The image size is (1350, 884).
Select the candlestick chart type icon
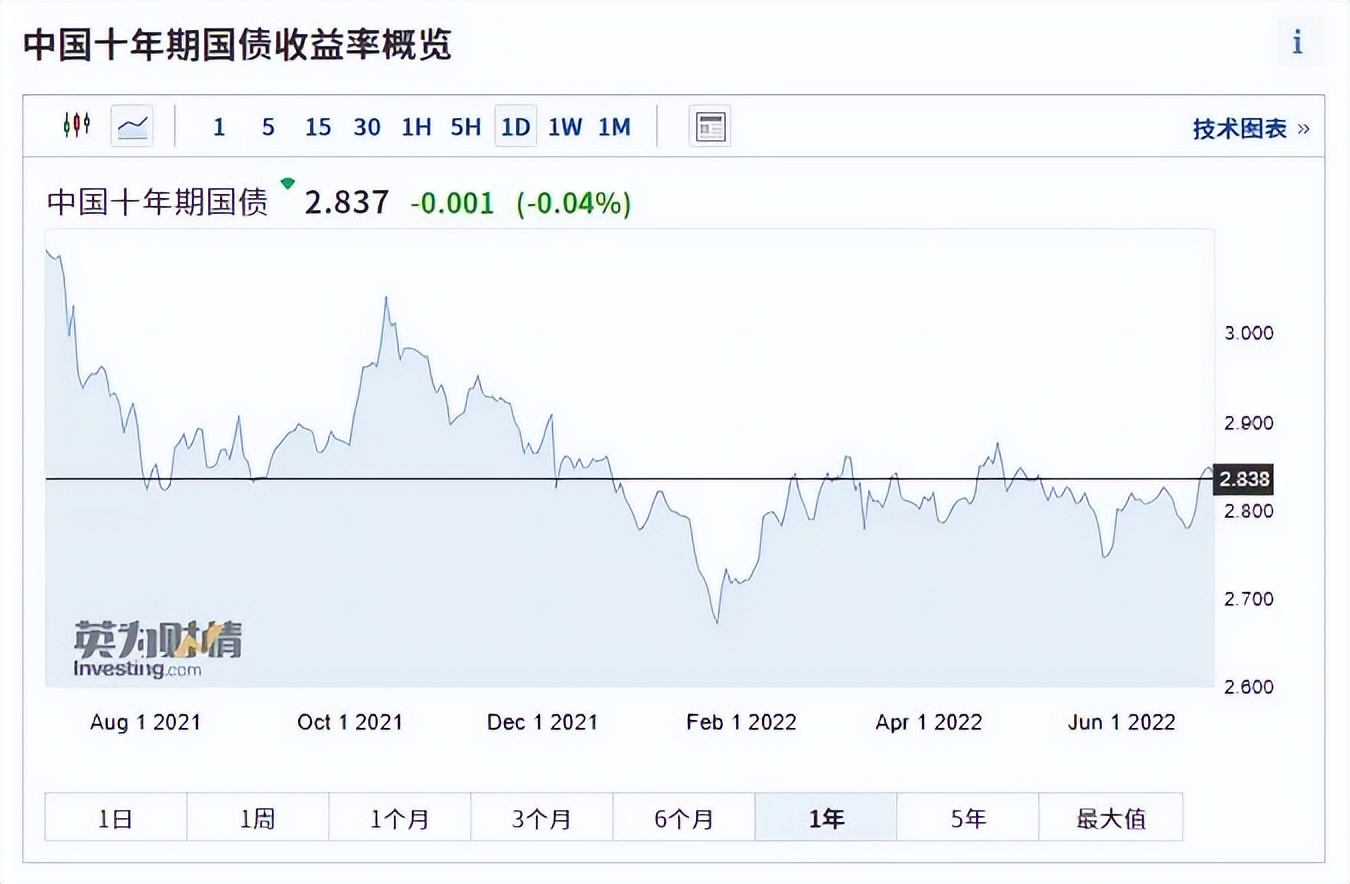(75, 126)
